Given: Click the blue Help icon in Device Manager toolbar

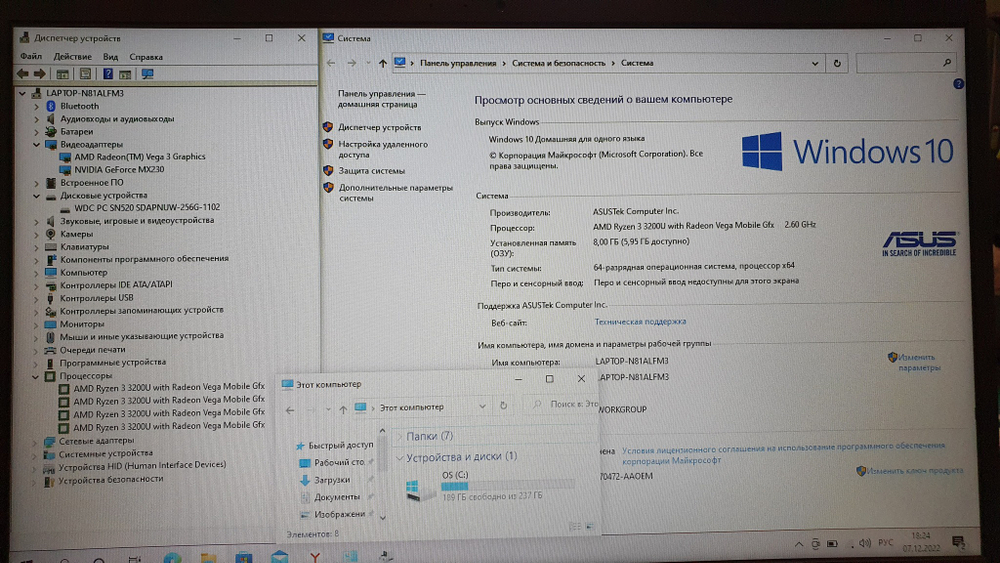Looking at the screenshot, I should [x=108, y=74].
